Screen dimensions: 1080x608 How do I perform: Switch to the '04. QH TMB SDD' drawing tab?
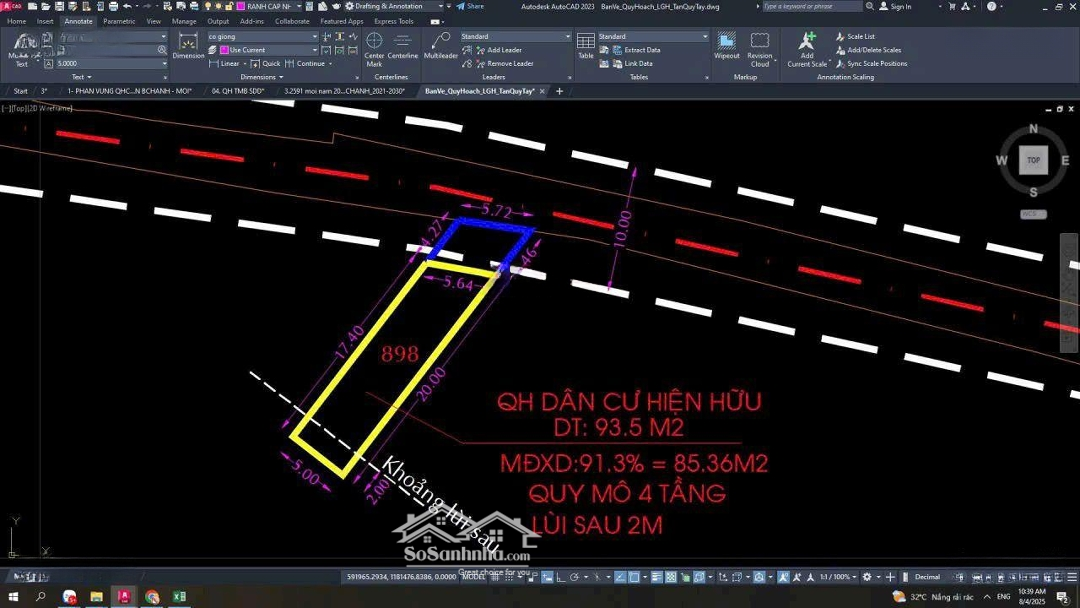pyautogui.click(x=238, y=91)
